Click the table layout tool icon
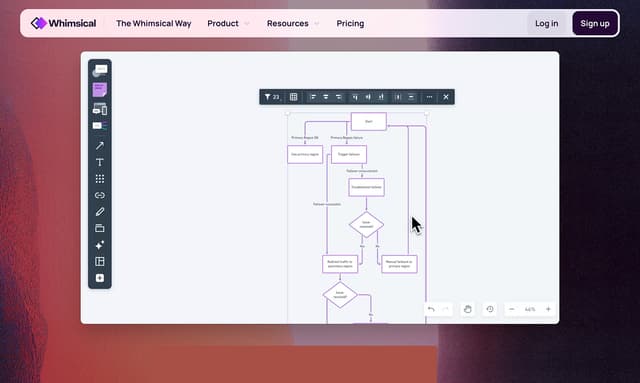640x383 pixels. (100, 261)
